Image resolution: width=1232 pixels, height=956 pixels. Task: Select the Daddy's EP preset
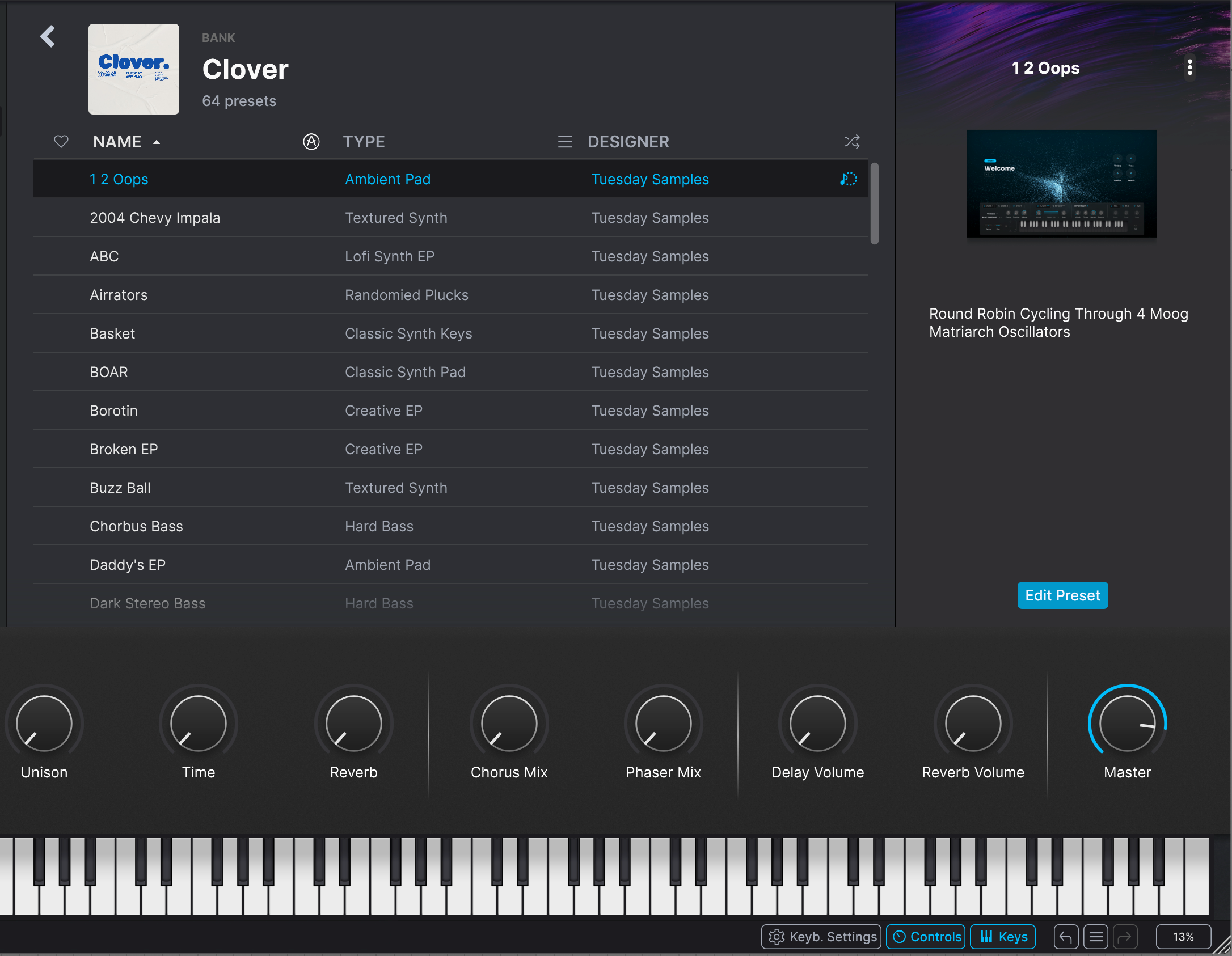pyautogui.click(x=450, y=565)
